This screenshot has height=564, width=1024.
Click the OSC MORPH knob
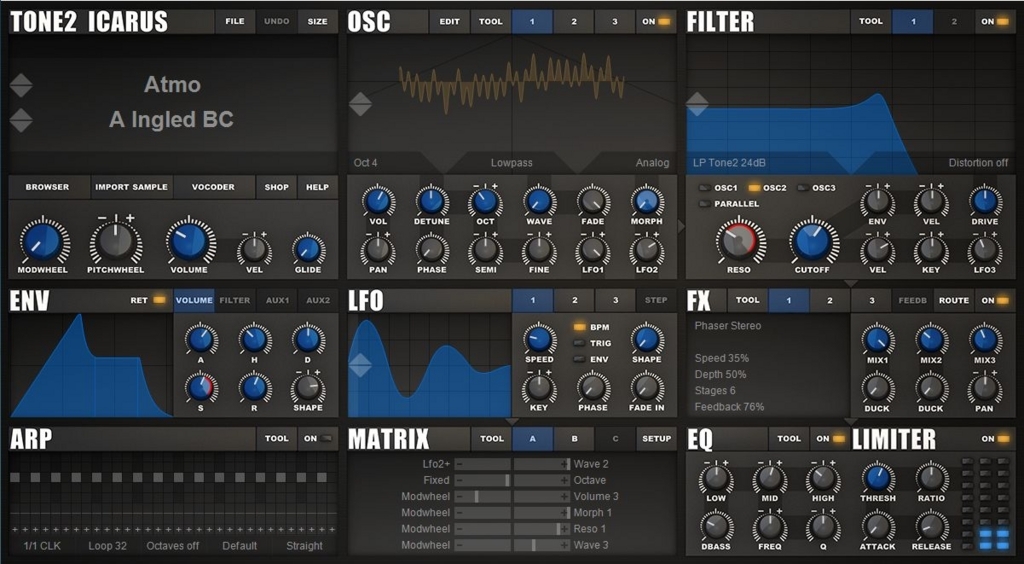[x=647, y=201]
